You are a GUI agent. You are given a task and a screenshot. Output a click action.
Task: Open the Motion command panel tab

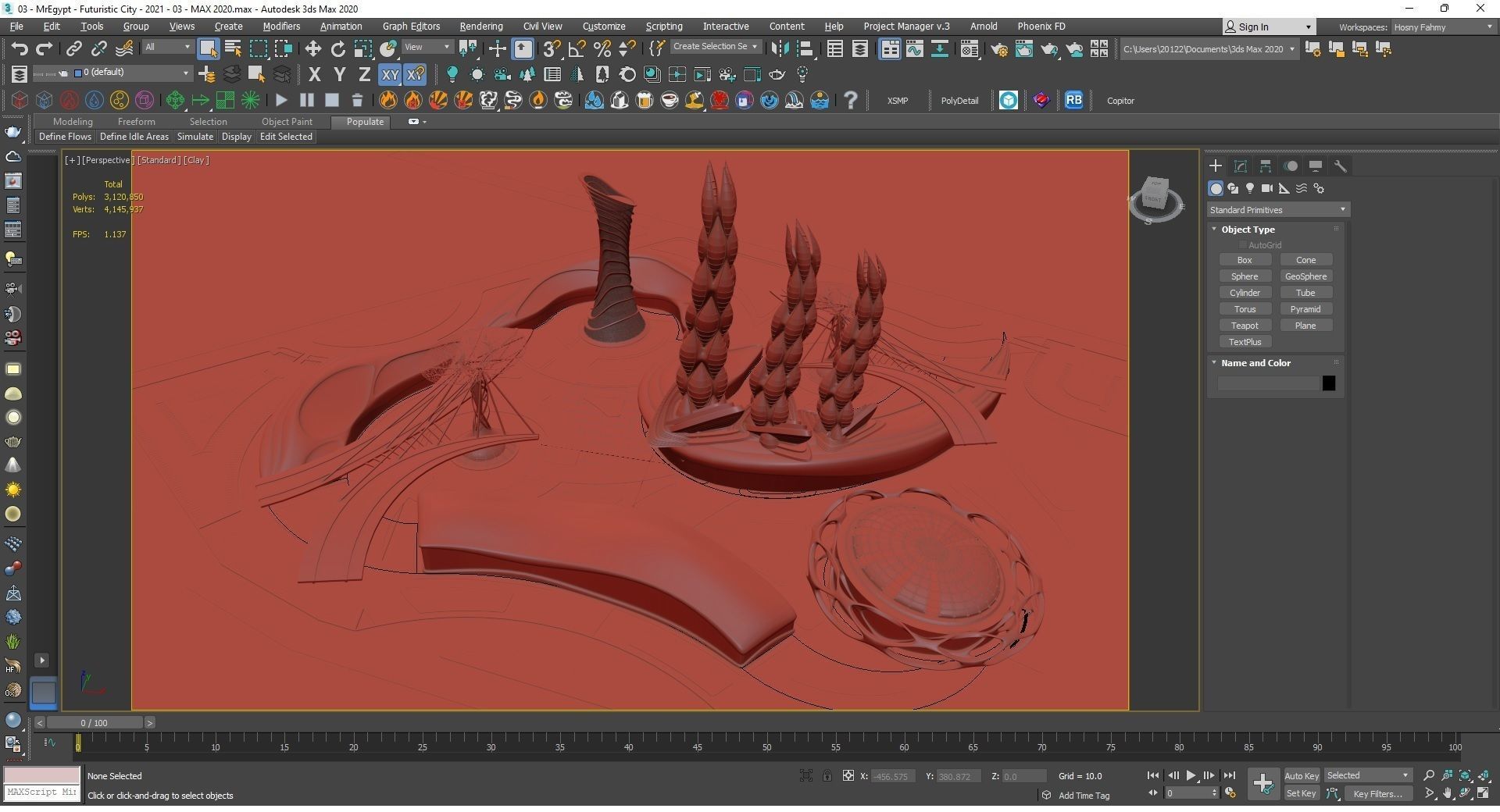tap(1291, 166)
